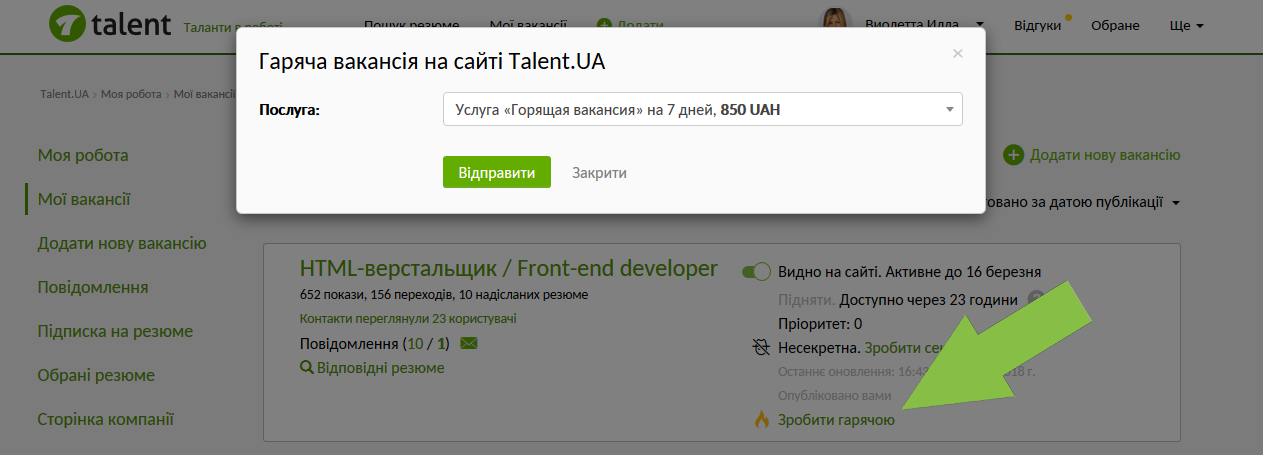This screenshot has height=455, width=1263.
Task: Click the envelope icon next to Повідомлення counts
Action: 469,344
